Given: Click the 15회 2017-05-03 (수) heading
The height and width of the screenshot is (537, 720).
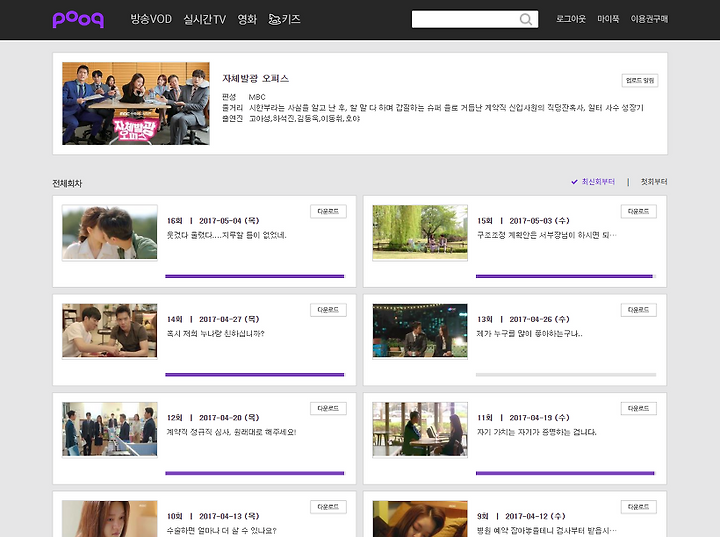Looking at the screenshot, I should (x=523, y=221).
